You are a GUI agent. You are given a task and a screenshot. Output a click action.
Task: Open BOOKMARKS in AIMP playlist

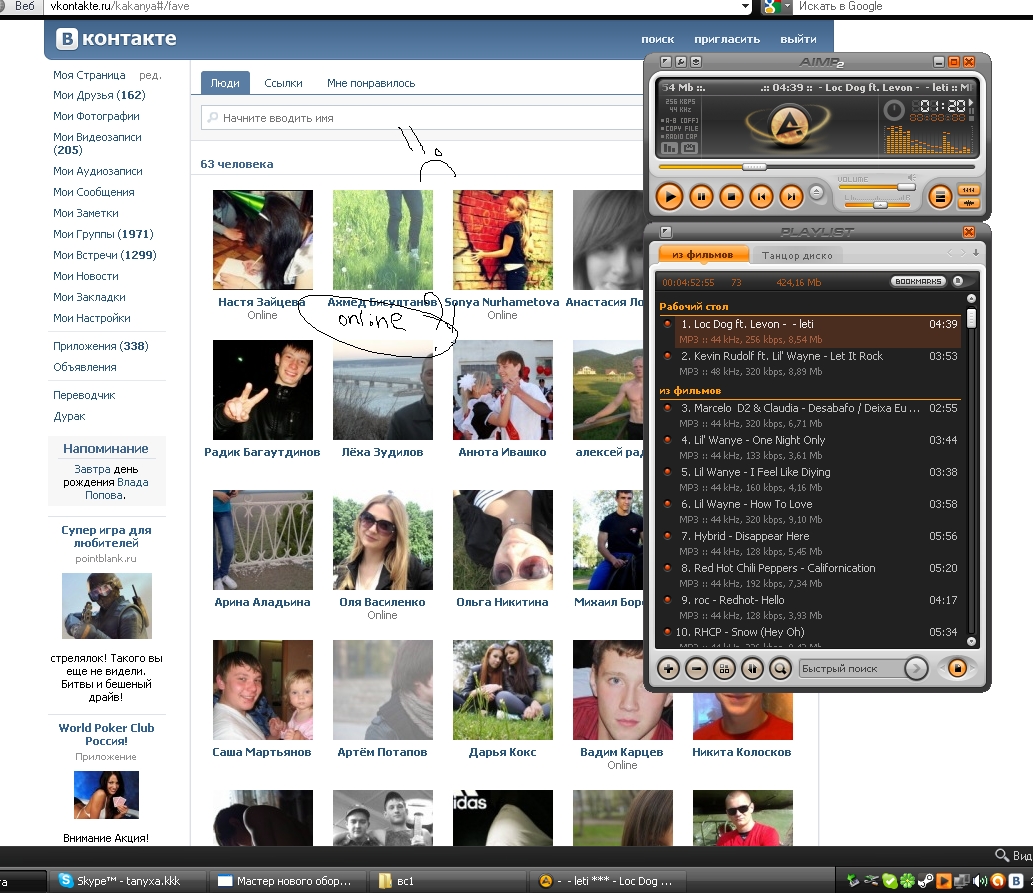918,281
